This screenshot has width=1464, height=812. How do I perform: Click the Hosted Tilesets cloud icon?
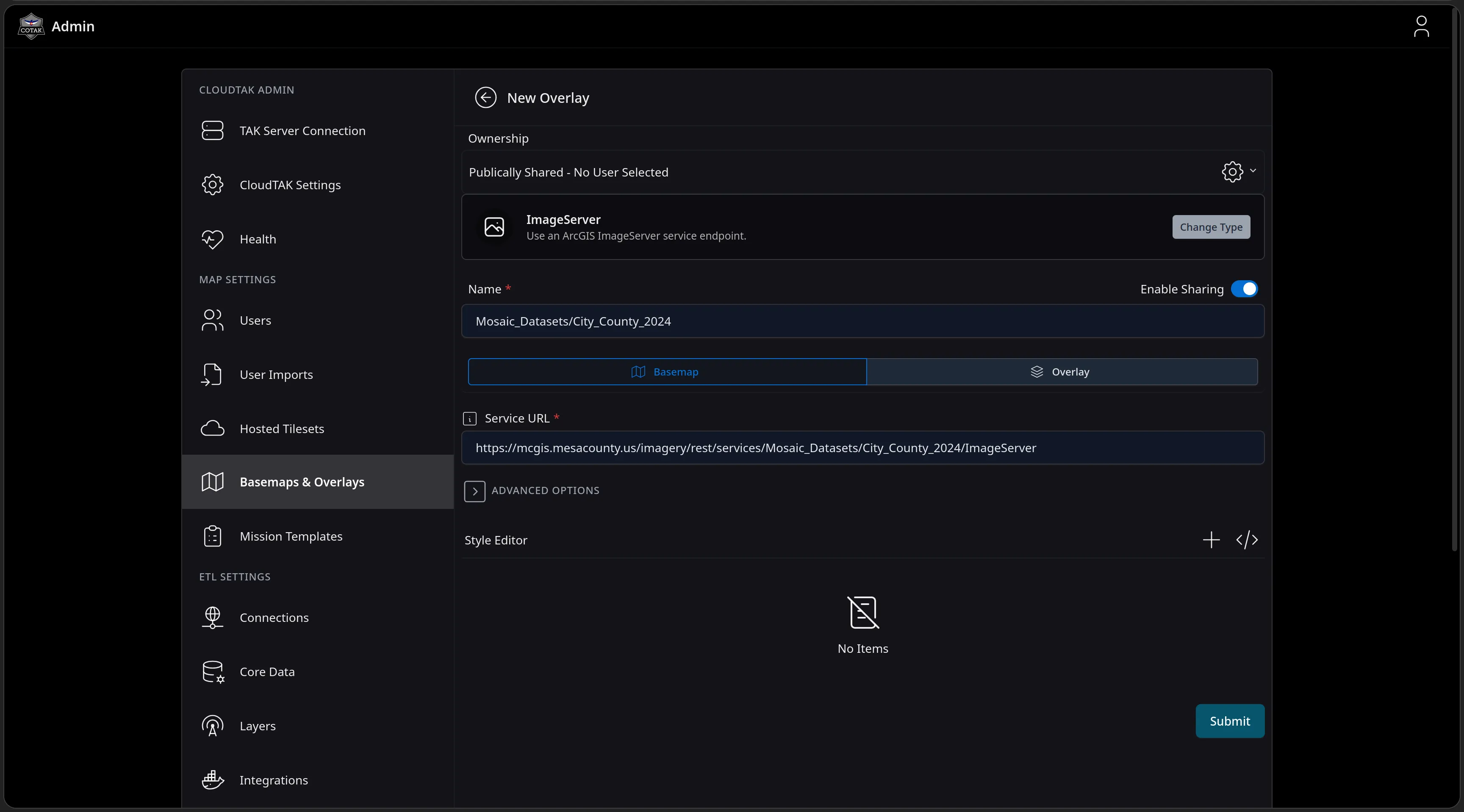(213, 429)
